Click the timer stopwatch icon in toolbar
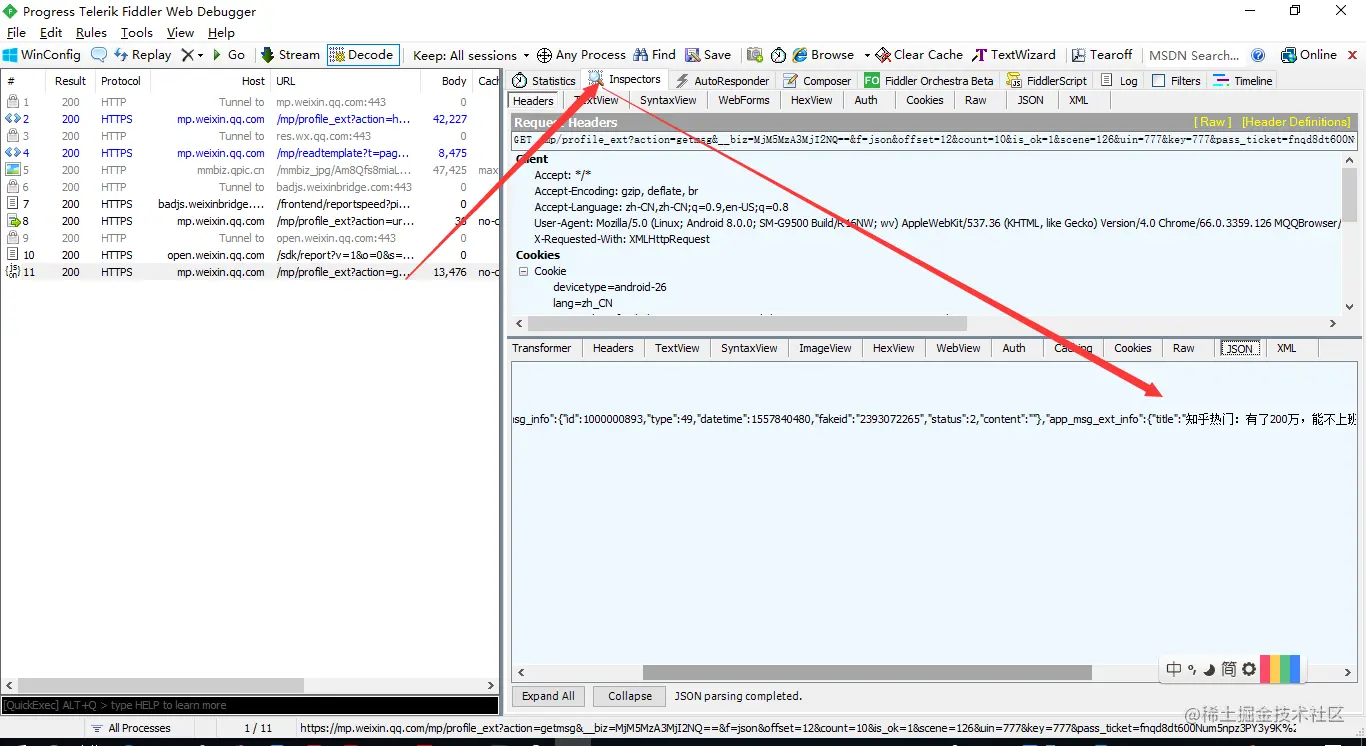1366x746 pixels. pos(778,55)
